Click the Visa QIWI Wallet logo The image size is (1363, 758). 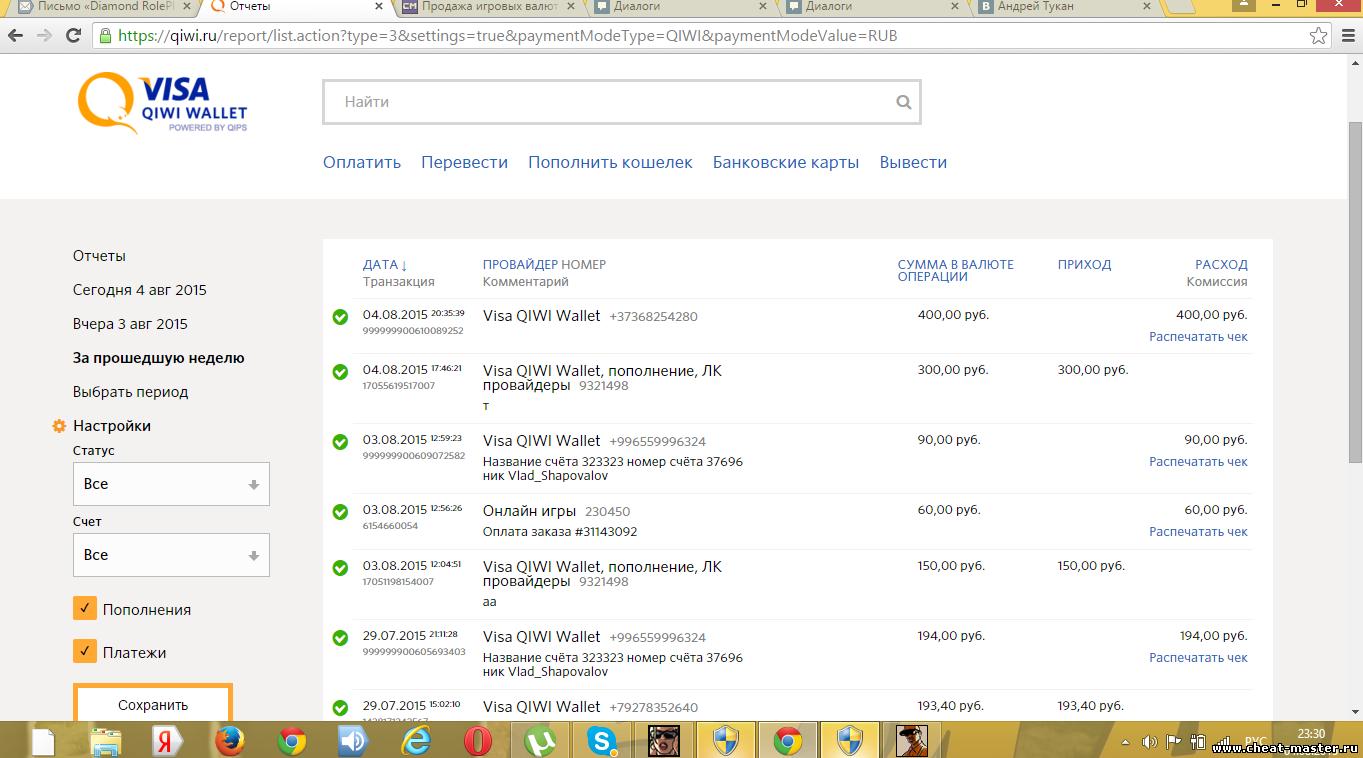[163, 103]
